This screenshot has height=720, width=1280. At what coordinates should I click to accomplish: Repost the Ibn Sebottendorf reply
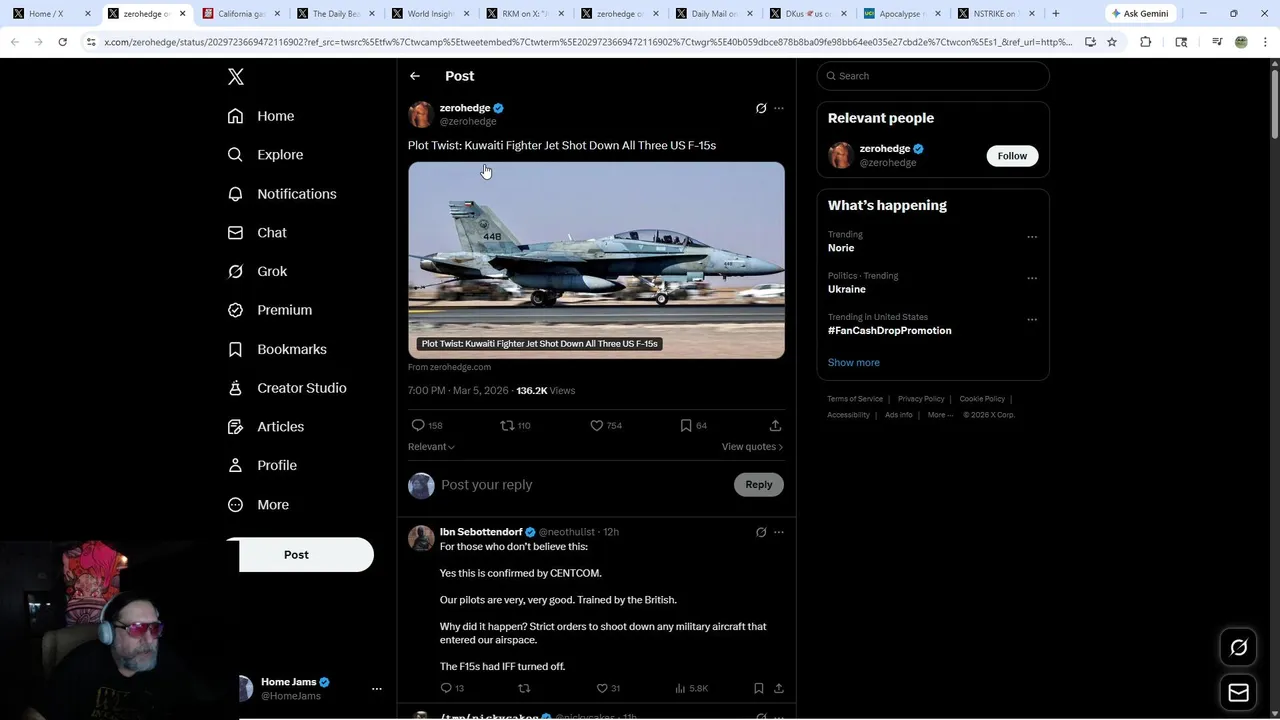click(x=524, y=688)
